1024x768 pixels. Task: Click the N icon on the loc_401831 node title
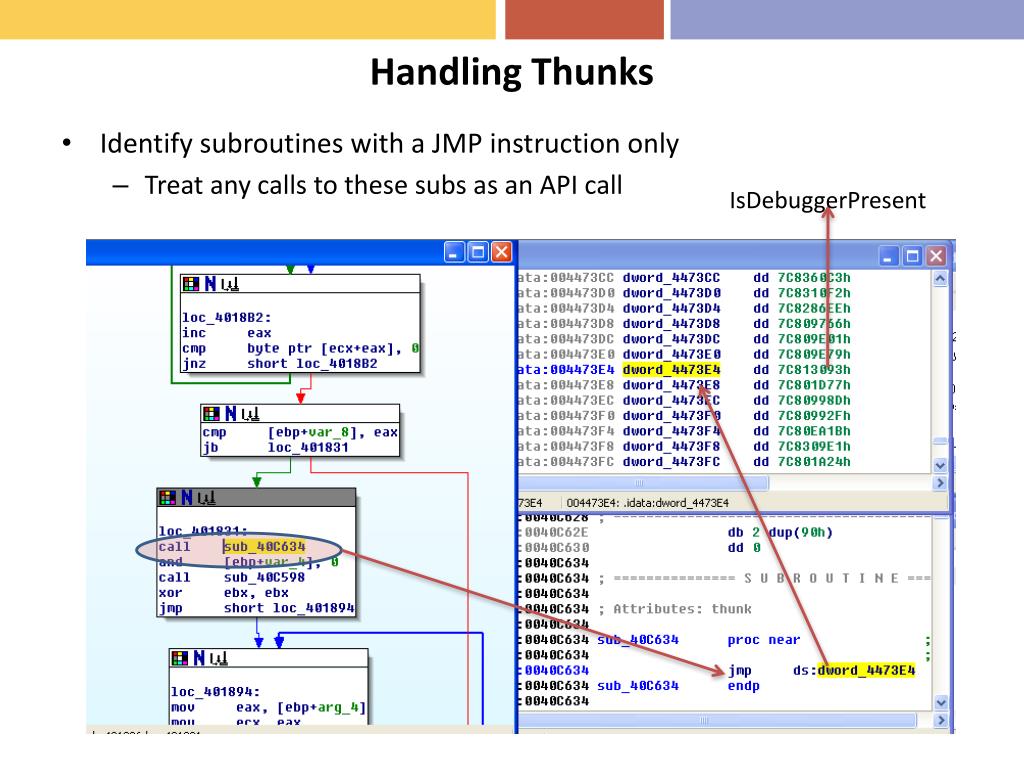[187, 498]
